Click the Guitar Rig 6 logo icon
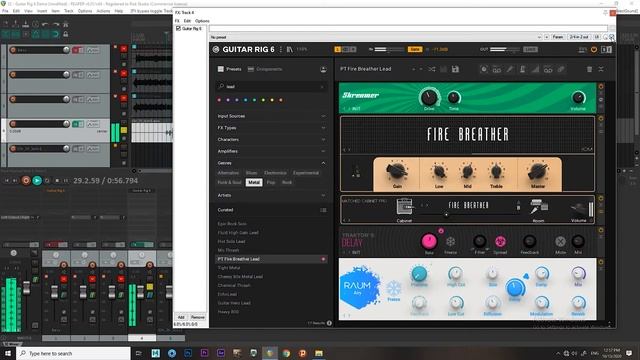640x360 pixels. pos(216,49)
